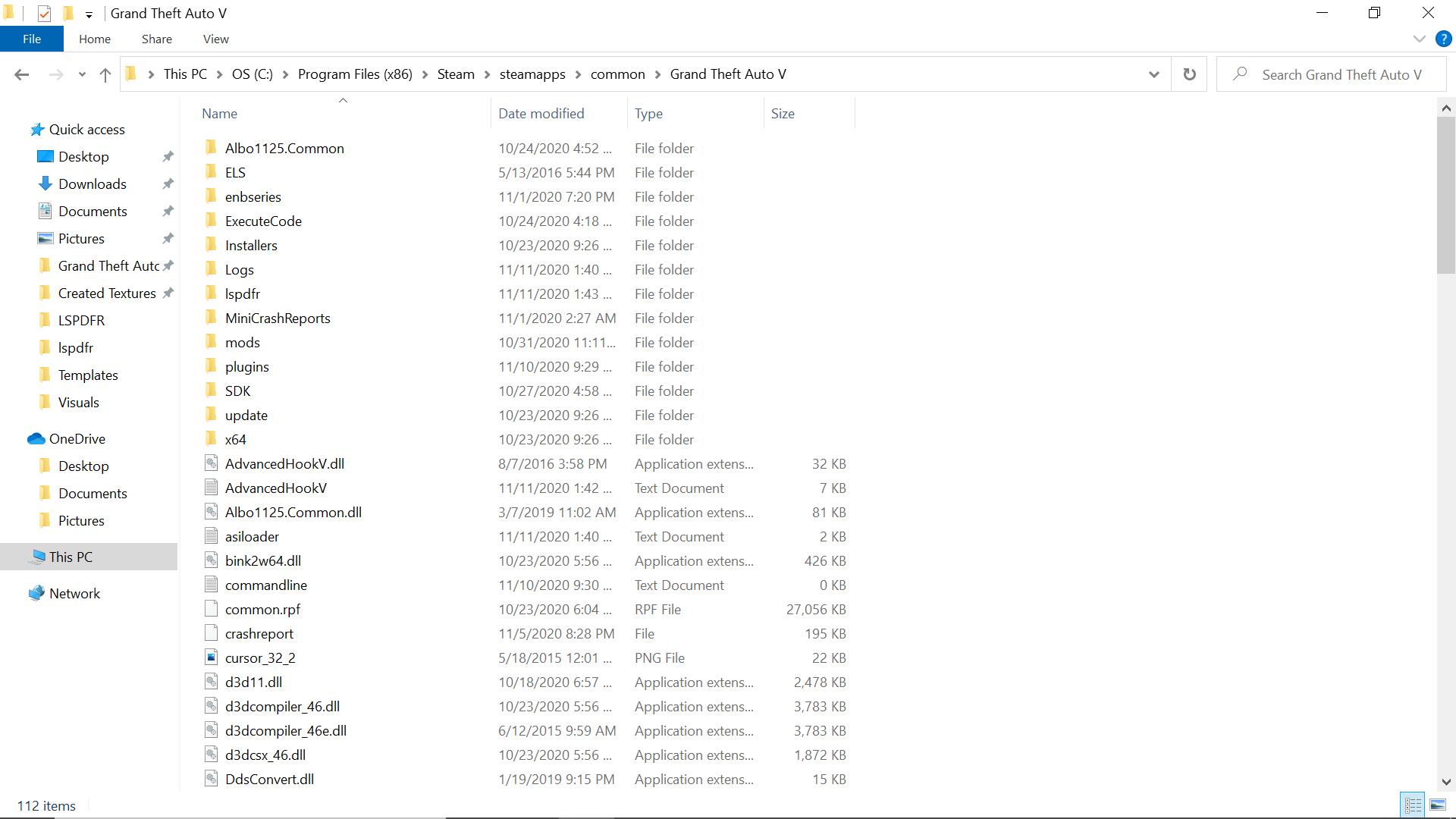Viewport: 1456px width, 819px height.
Task: Switch to details view layout
Action: point(1413,805)
